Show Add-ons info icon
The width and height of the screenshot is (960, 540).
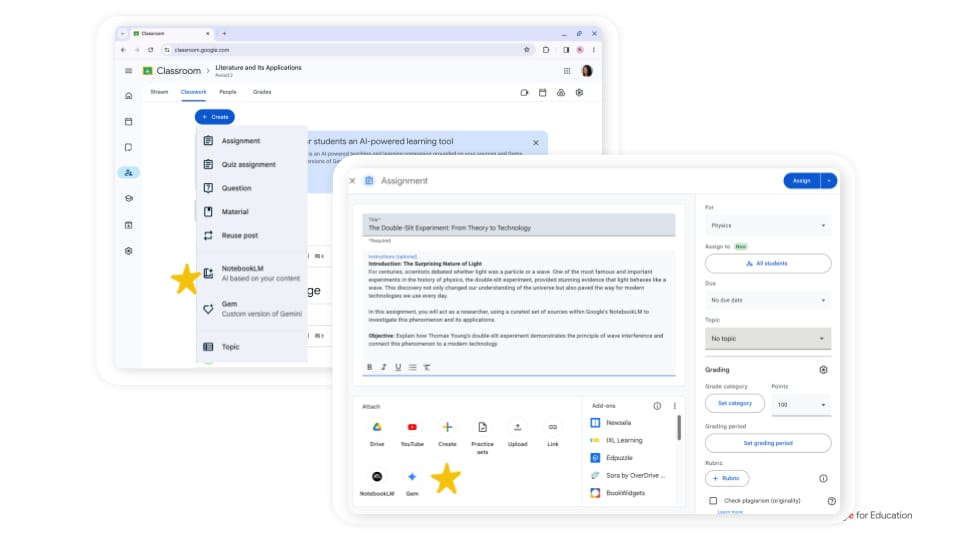657,406
